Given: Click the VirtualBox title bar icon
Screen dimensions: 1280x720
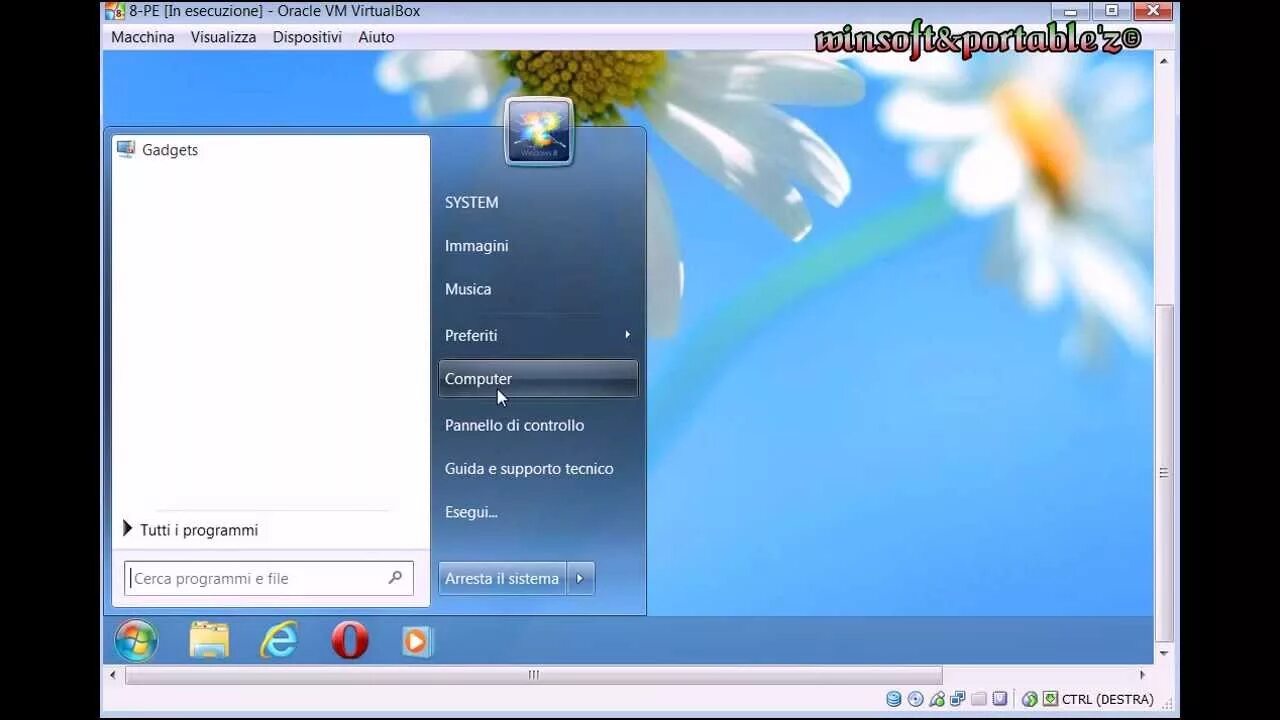Looking at the screenshot, I should pos(115,11).
